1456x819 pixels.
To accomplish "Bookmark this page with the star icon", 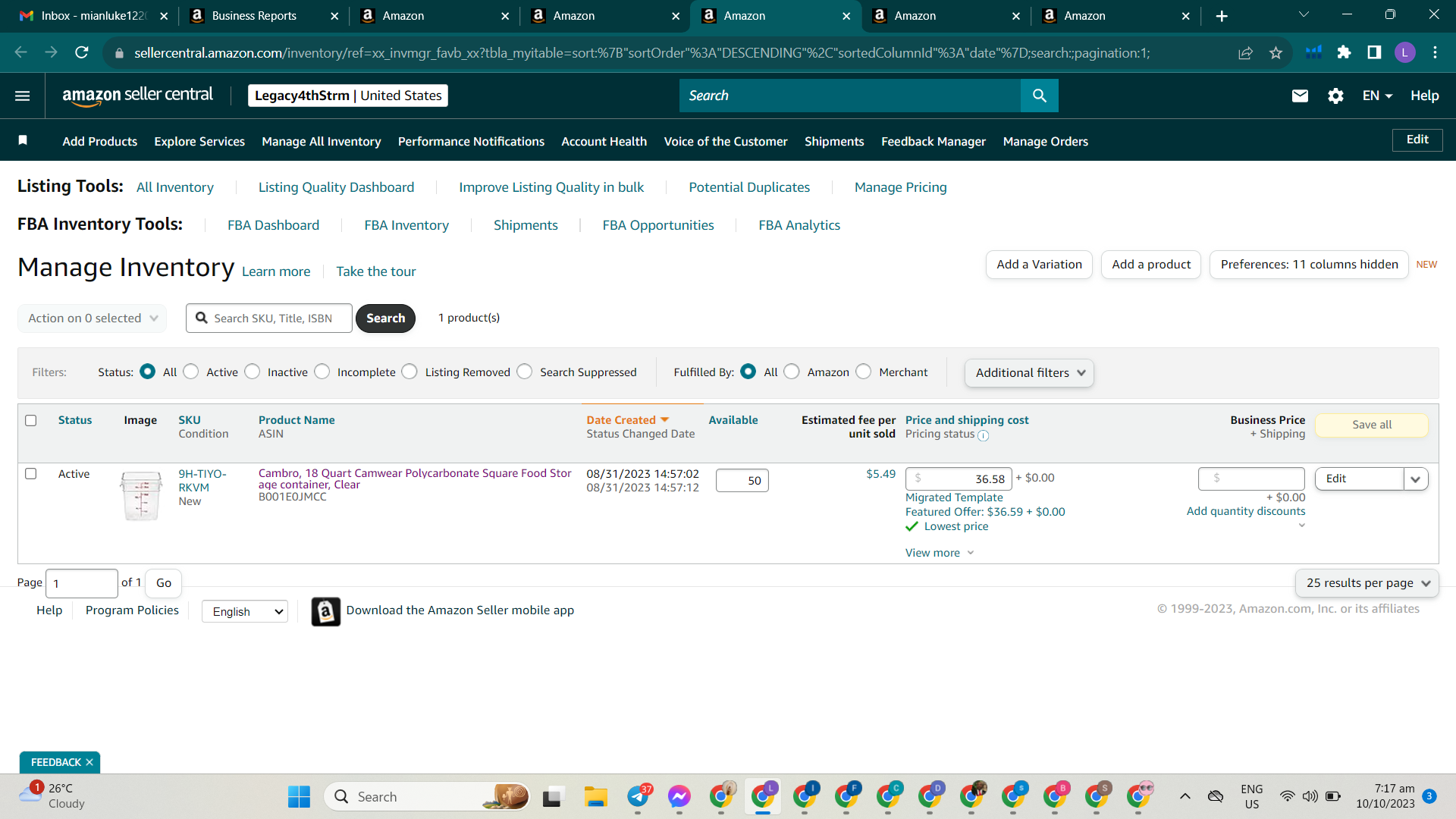I will 1276,52.
